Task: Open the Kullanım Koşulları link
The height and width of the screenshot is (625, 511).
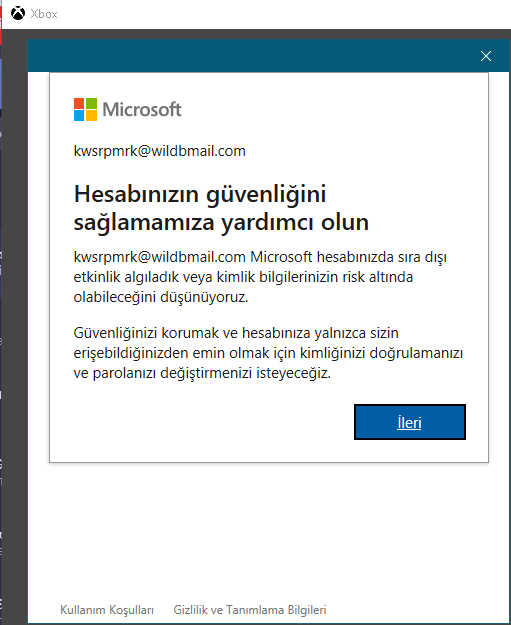Action: click(107, 609)
